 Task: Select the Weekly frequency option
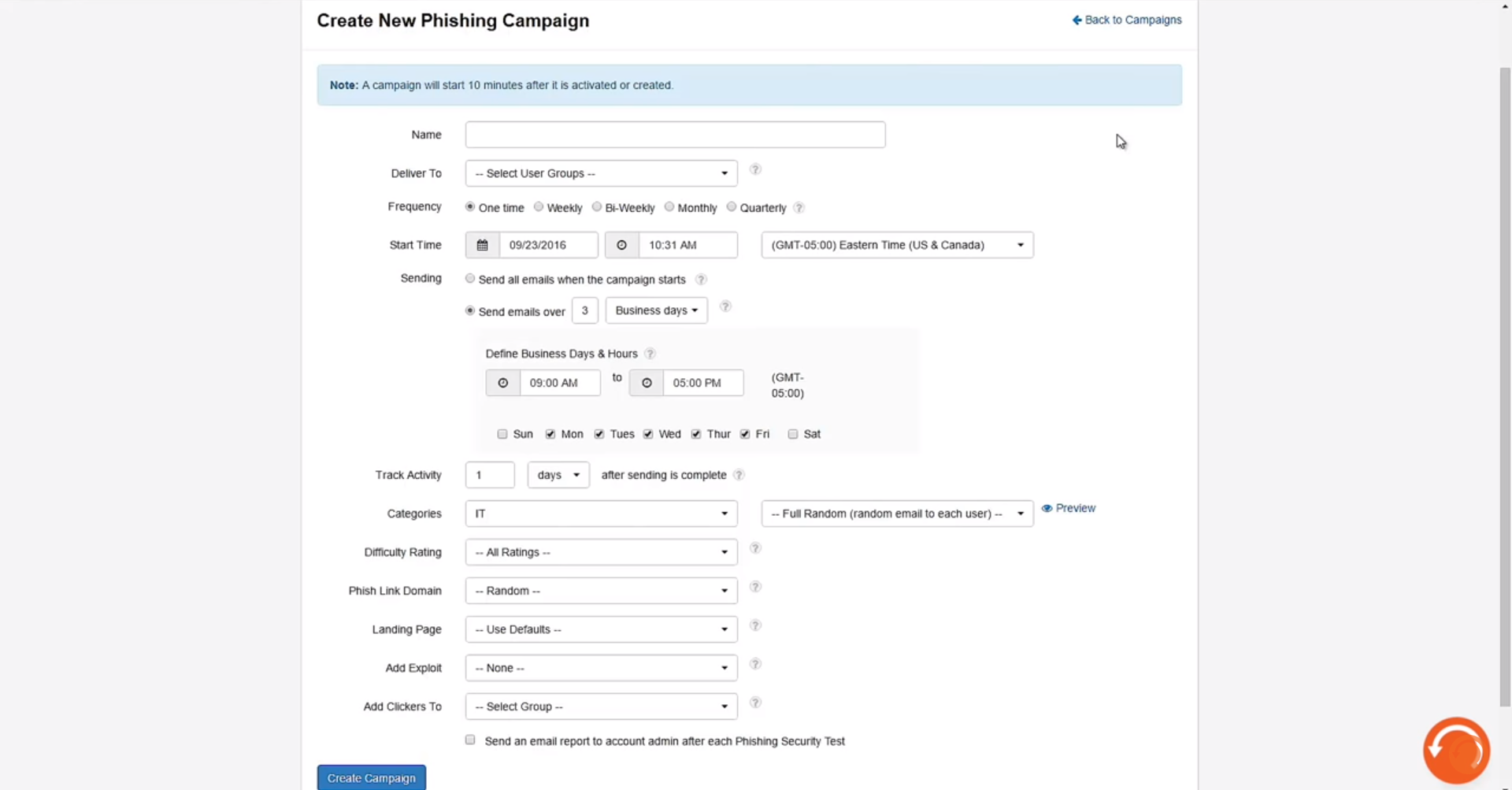coord(539,206)
